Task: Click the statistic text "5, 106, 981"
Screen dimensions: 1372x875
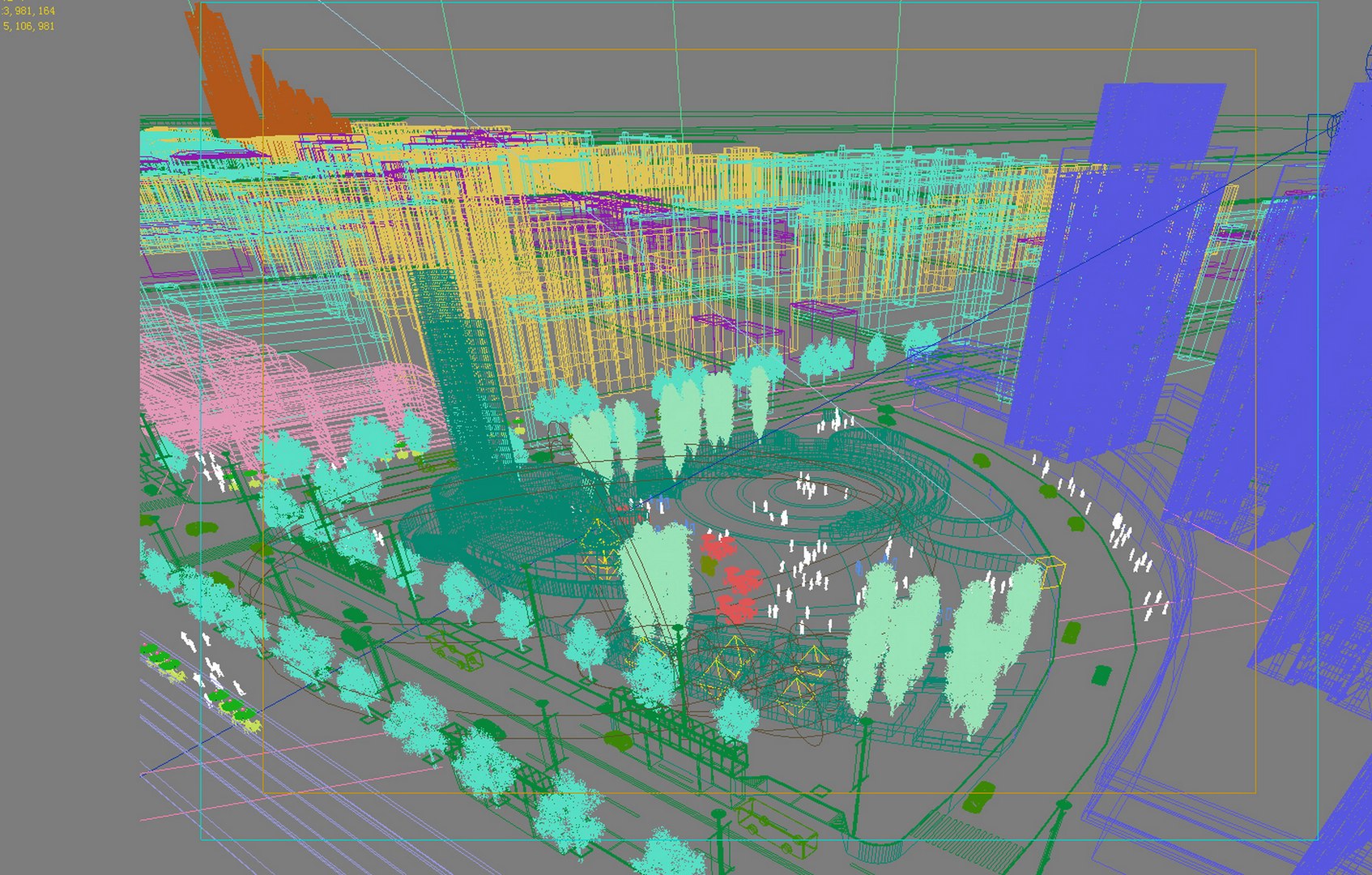Action: 28,27
